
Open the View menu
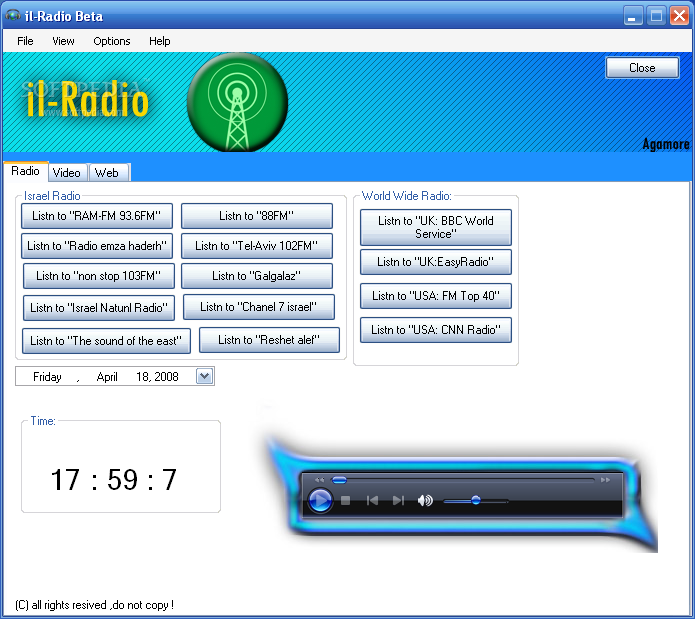pyautogui.click(x=63, y=41)
